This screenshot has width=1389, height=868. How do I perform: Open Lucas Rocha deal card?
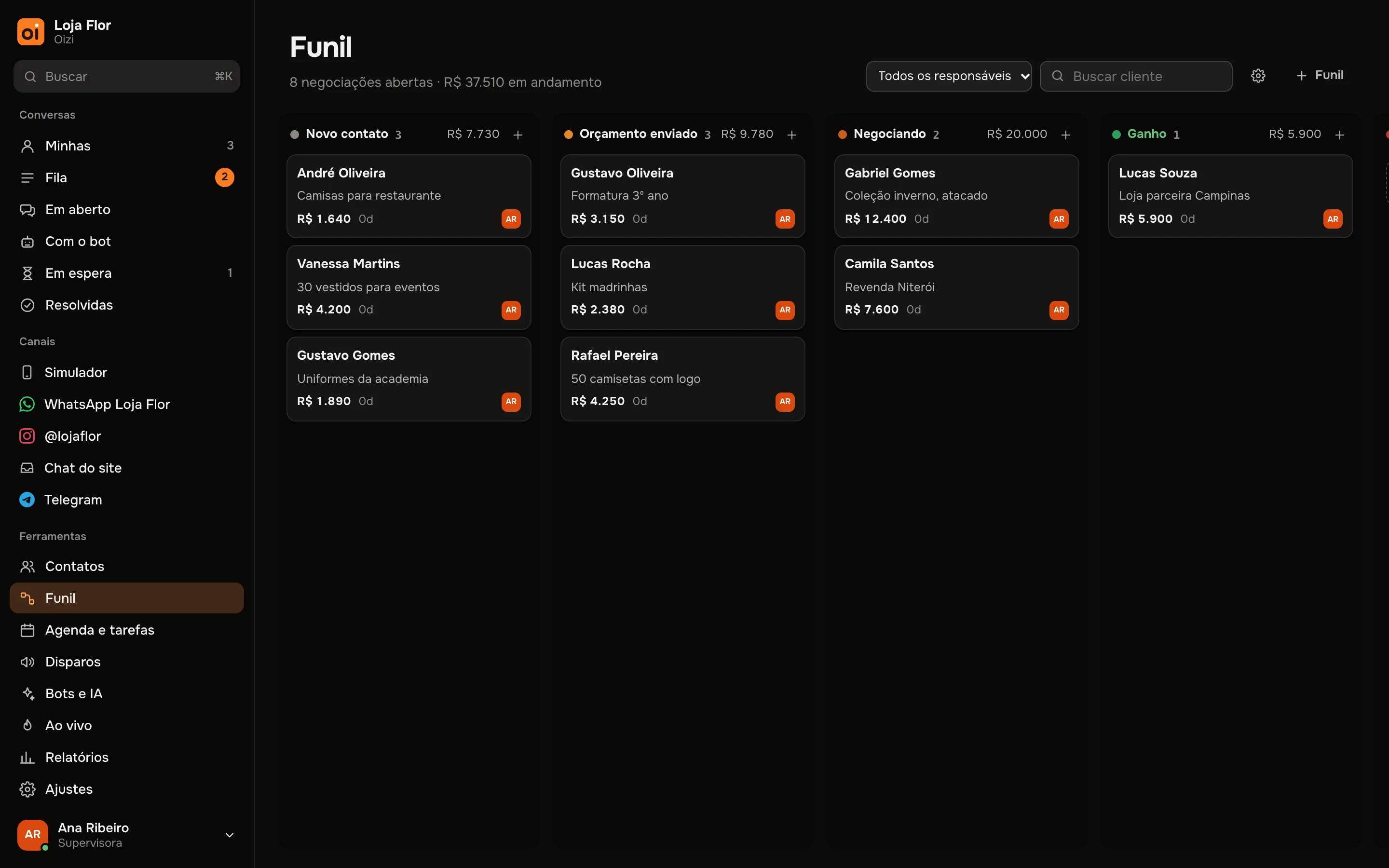pos(682,287)
